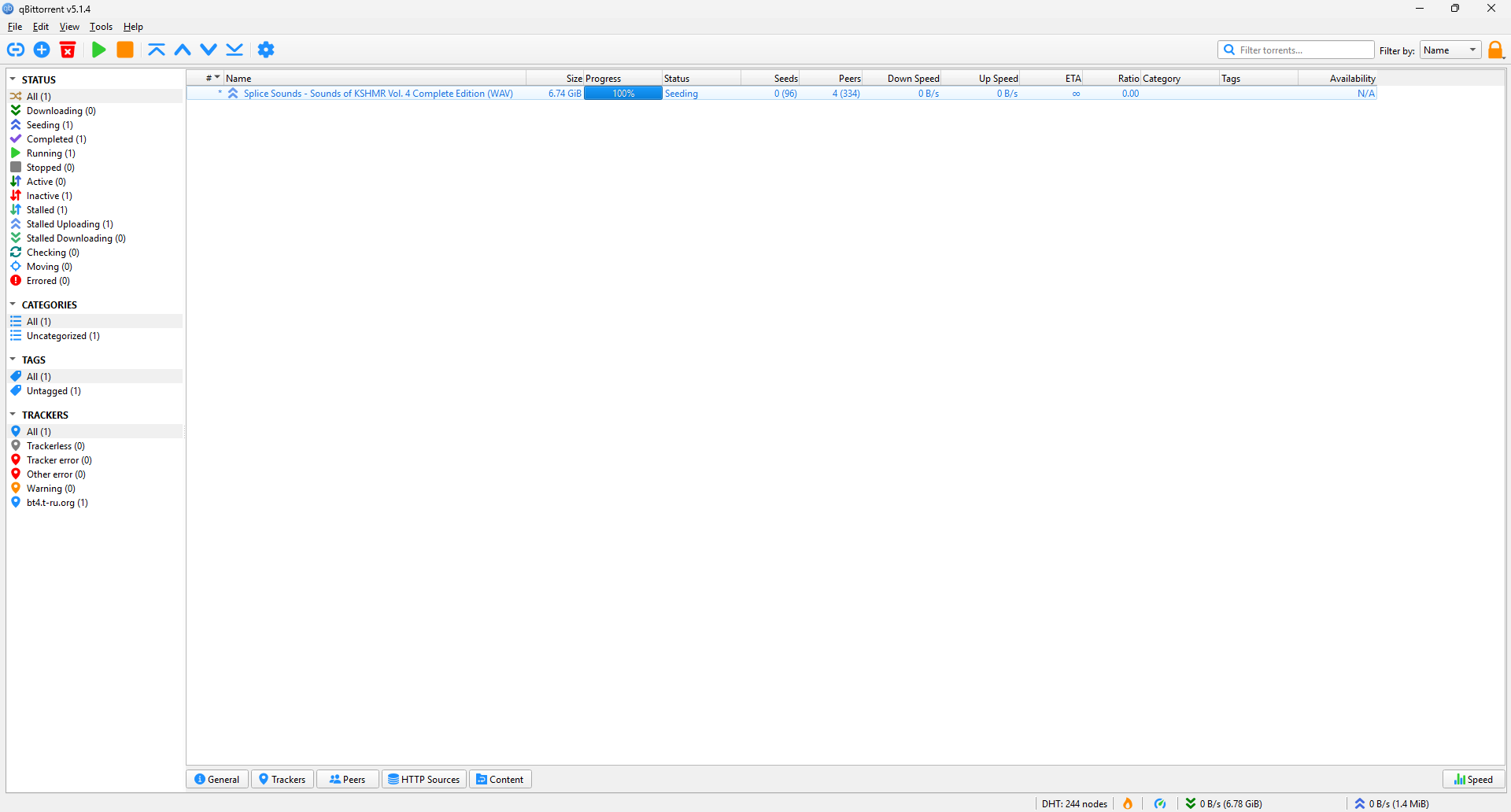Filter by Stalled Uploading (1) status

pyautogui.click(x=70, y=224)
